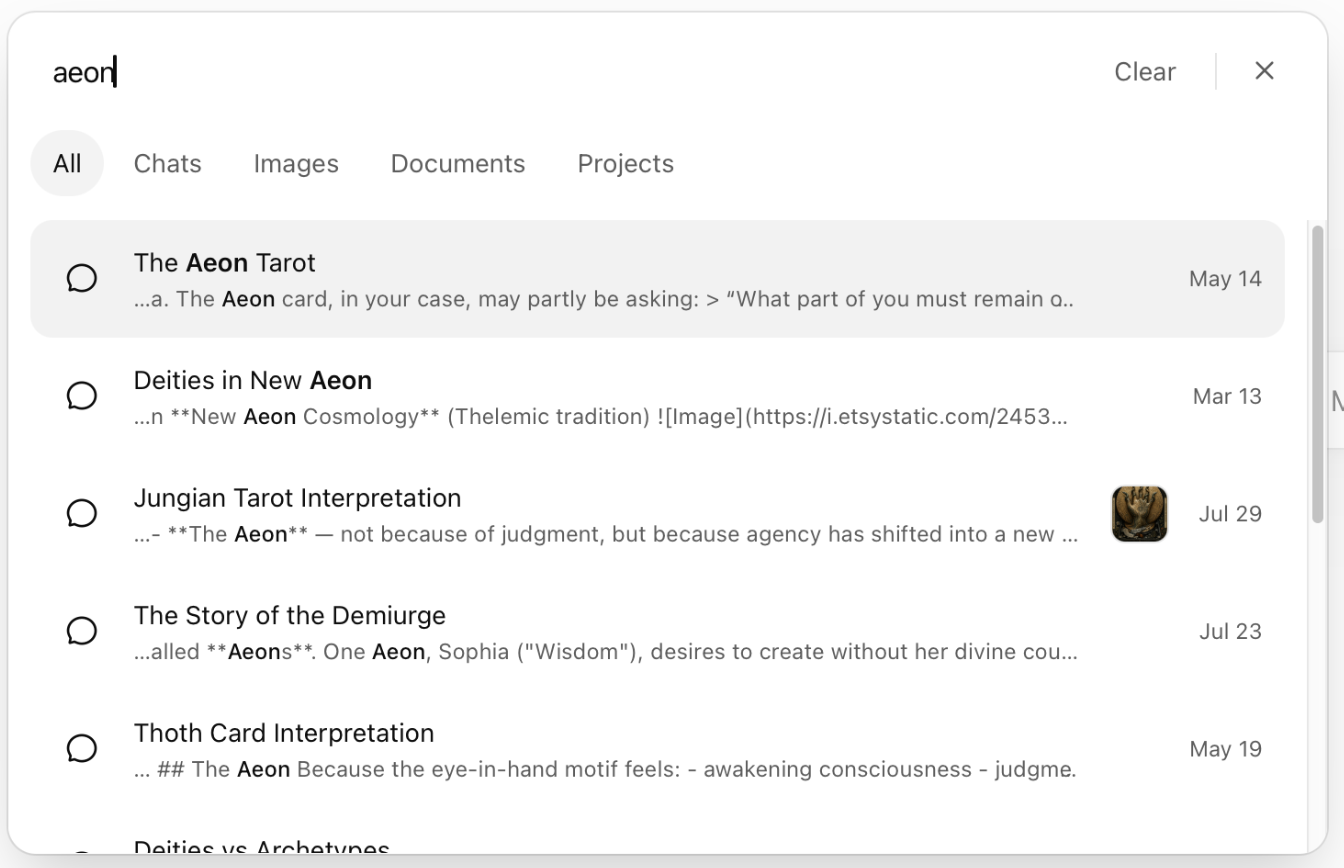Click the snippet about eye-in-hand motif
The height and width of the screenshot is (868, 1344).
tap(605, 769)
